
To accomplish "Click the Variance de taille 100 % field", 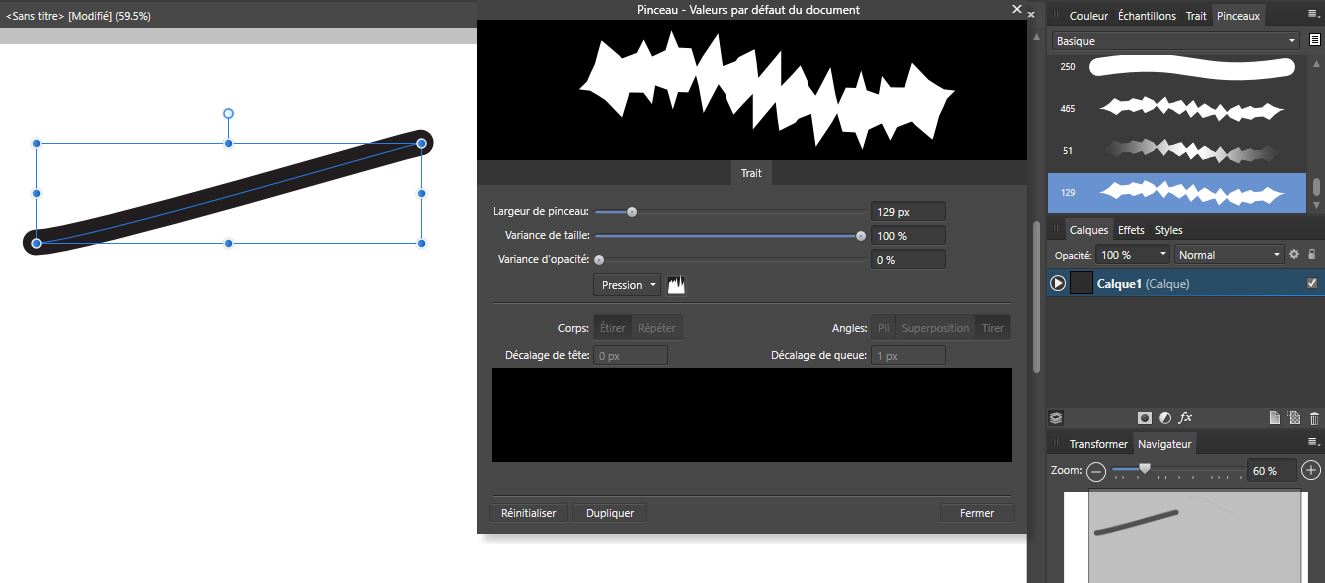I will (908, 236).
